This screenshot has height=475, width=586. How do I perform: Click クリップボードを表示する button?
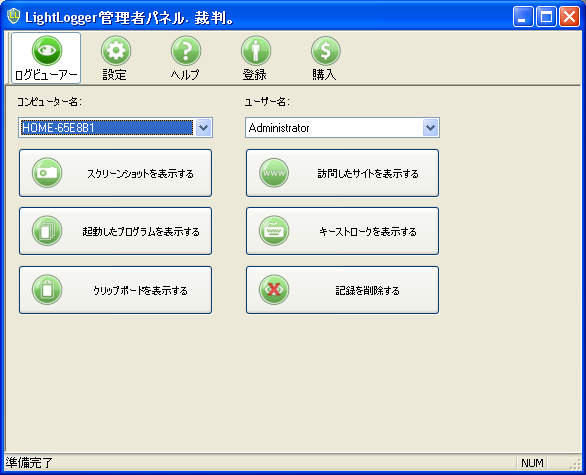coord(115,290)
